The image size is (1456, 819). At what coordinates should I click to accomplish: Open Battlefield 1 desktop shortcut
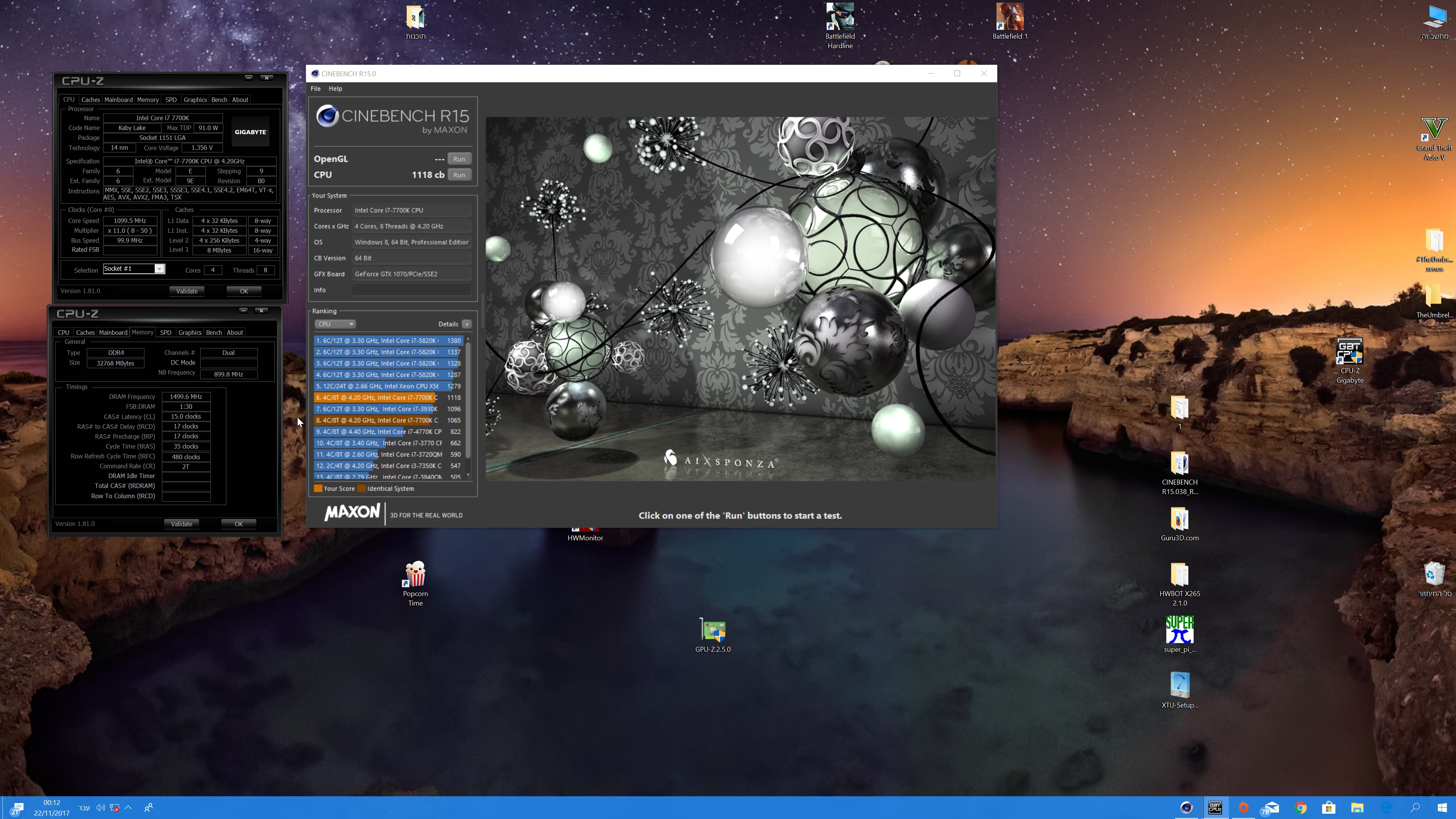[1009, 22]
